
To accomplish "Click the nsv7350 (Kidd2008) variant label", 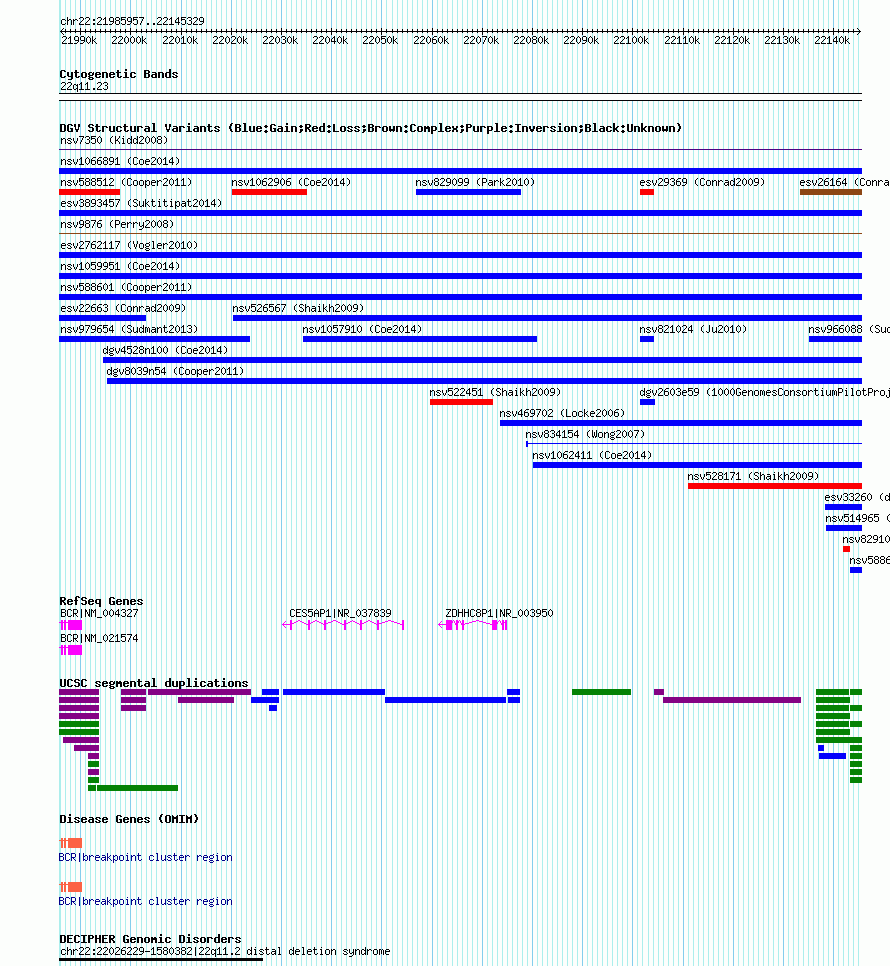I will (114, 140).
